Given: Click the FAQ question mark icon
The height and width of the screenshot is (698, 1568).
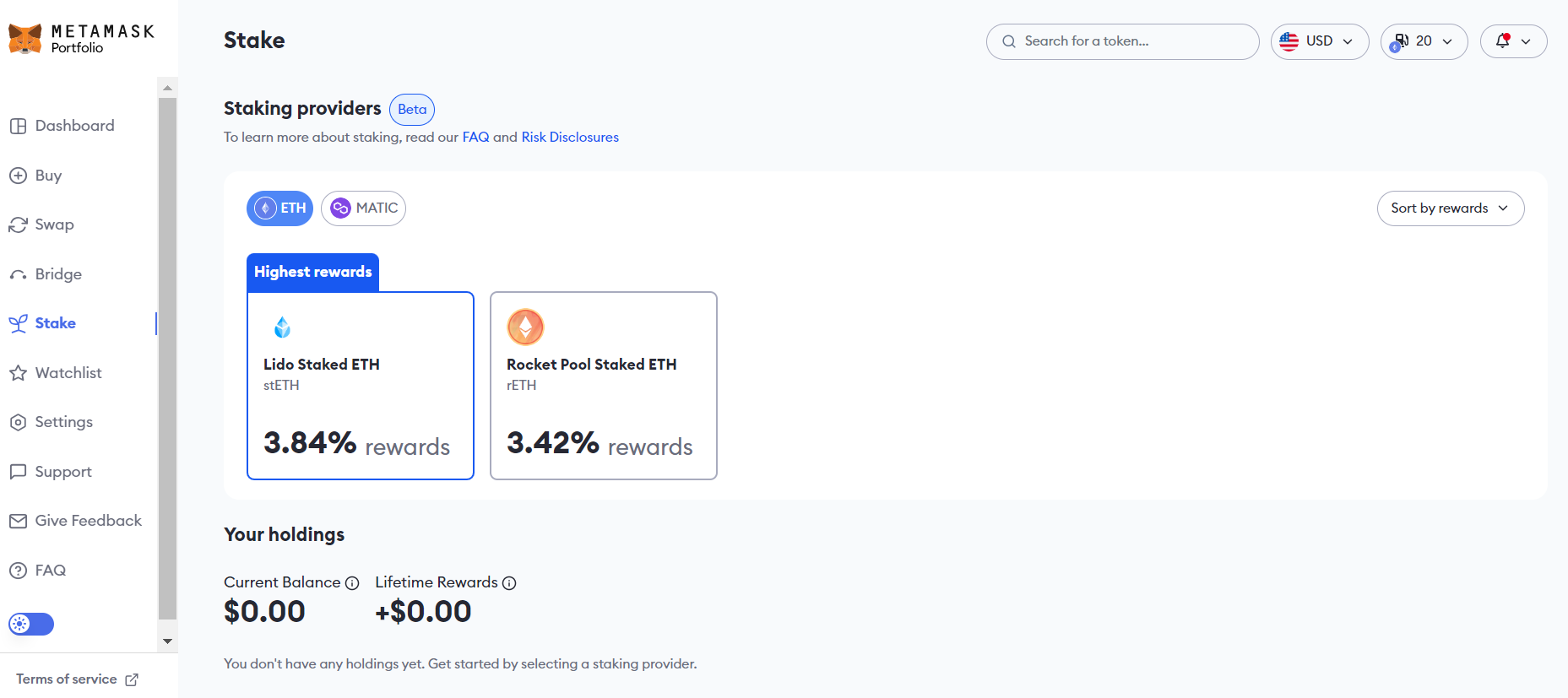Looking at the screenshot, I should [x=18, y=571].
